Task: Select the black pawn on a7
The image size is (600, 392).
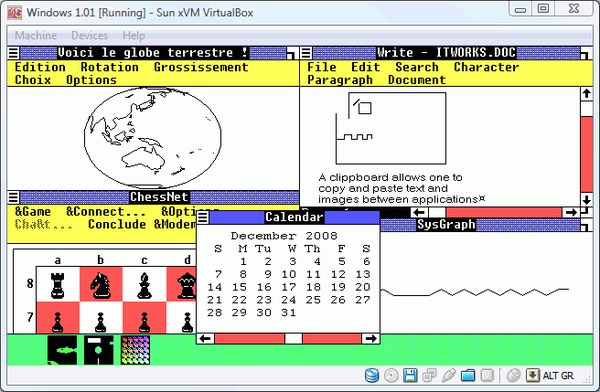Action: [x=58, y=322]
